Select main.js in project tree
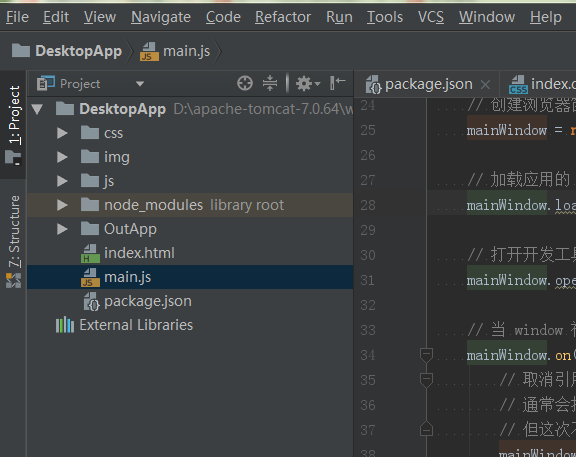The height and width of the screenshot is (457, 576). [190, 277]
